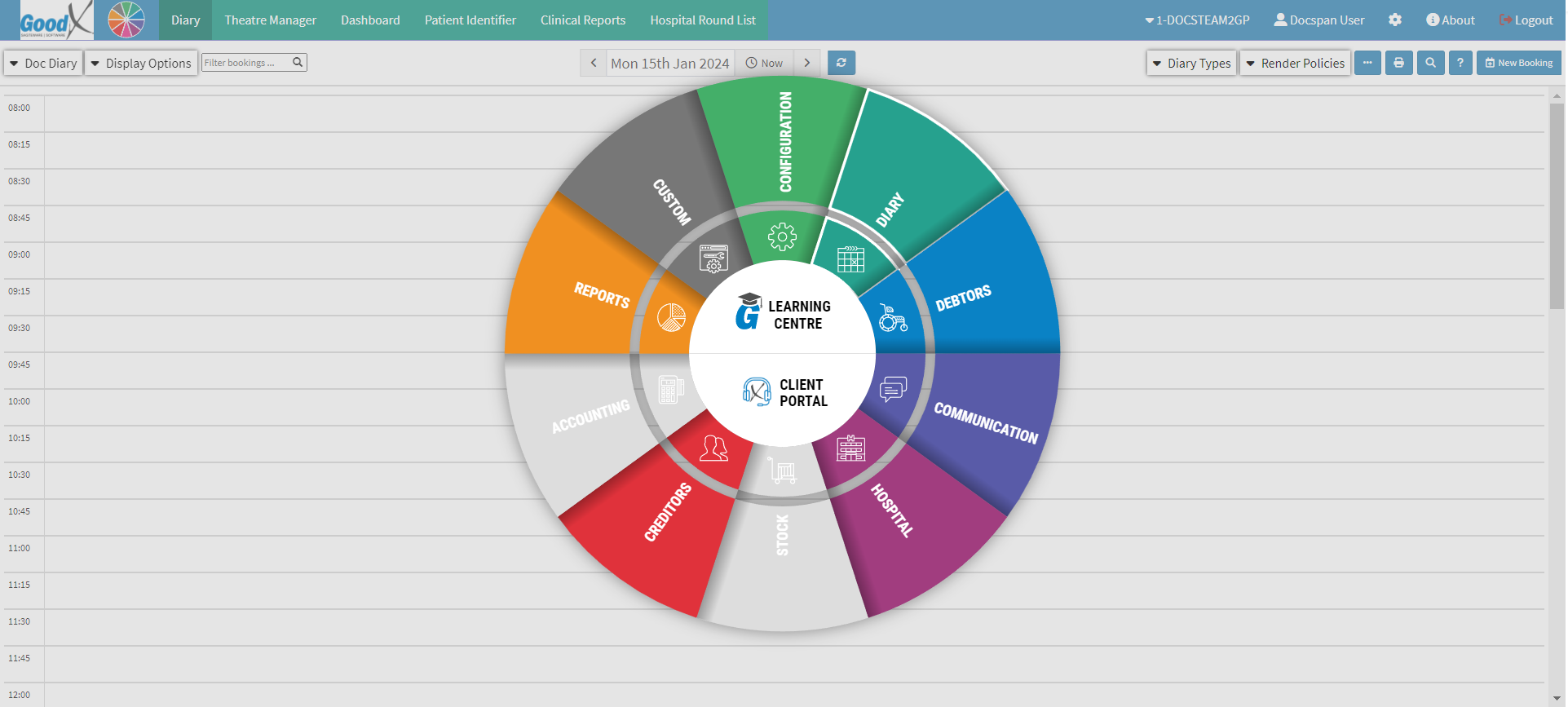This screenshot has height=707, width=1568.
Task: Open the Patient Identifier tab
Action: click(x=470, y=20)
